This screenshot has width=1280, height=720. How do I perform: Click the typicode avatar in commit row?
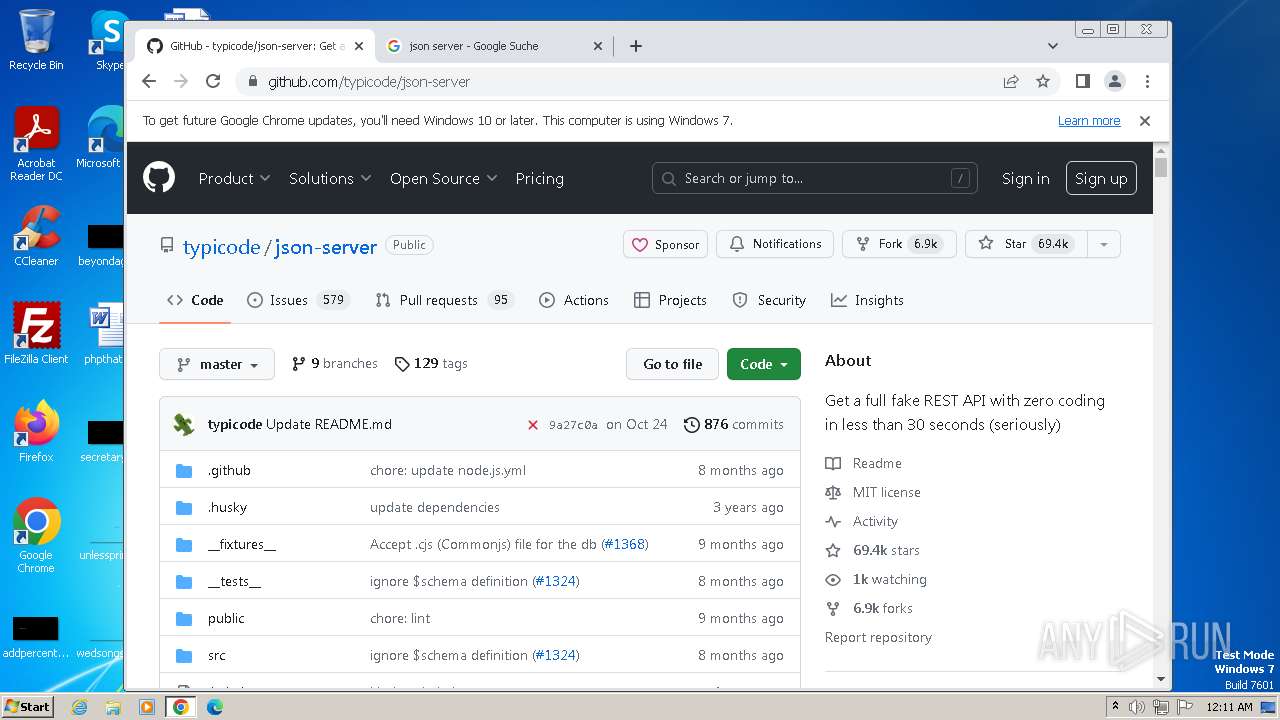(x=184, y=424)
